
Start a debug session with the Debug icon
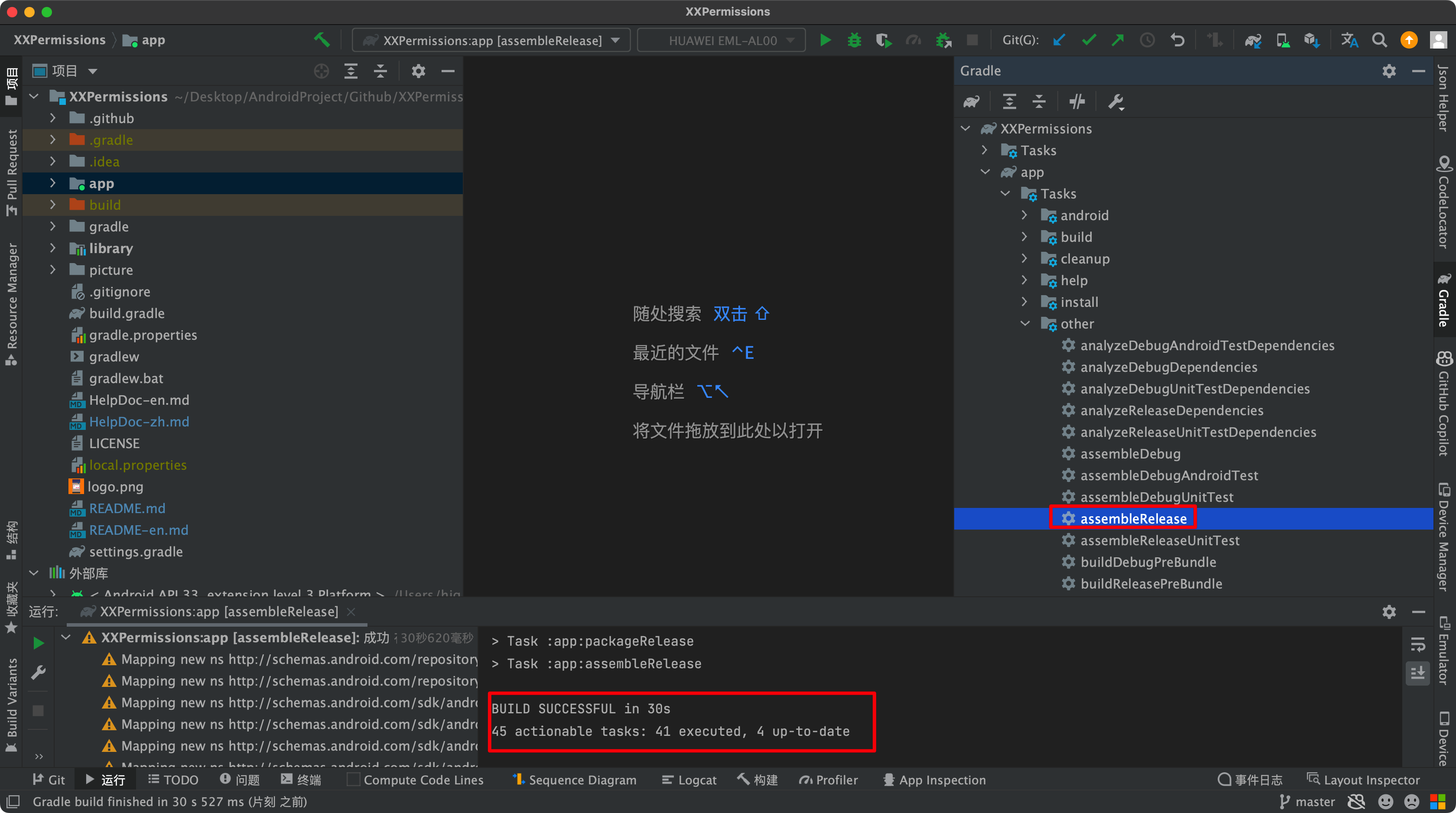pos(854,40)
